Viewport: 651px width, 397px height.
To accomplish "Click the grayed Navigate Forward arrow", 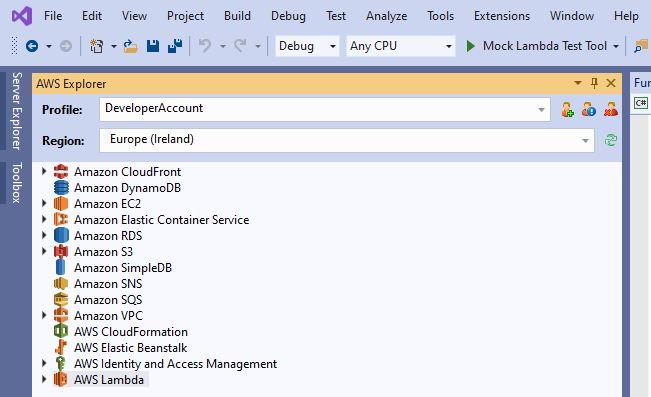I will tap(66, 46).
